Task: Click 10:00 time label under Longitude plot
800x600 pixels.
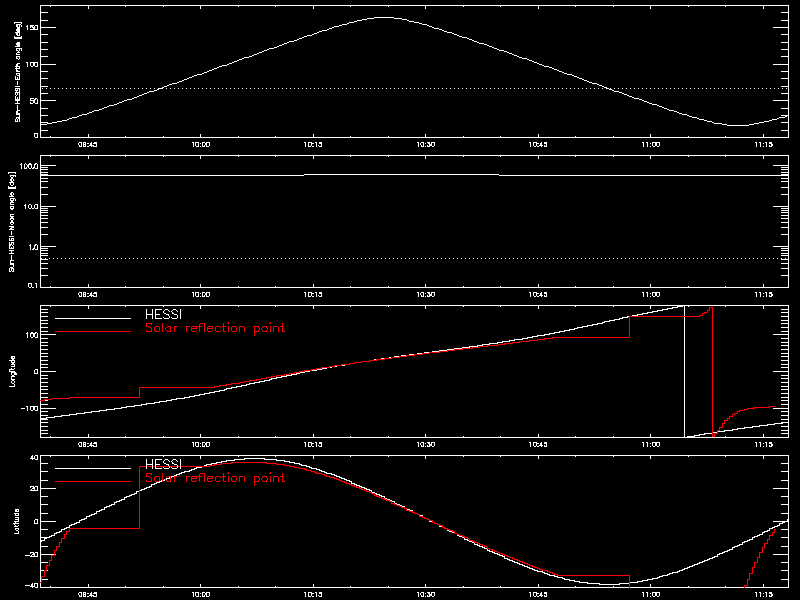Action: [201, 445]
